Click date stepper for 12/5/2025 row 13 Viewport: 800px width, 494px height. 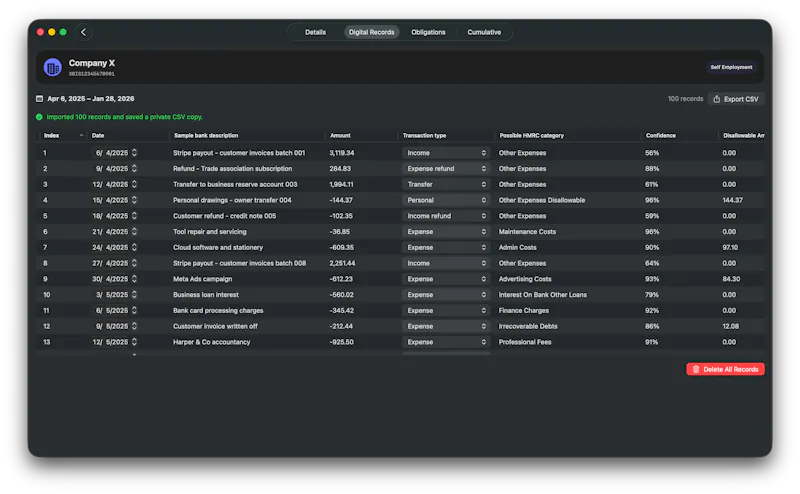point(134,342)
